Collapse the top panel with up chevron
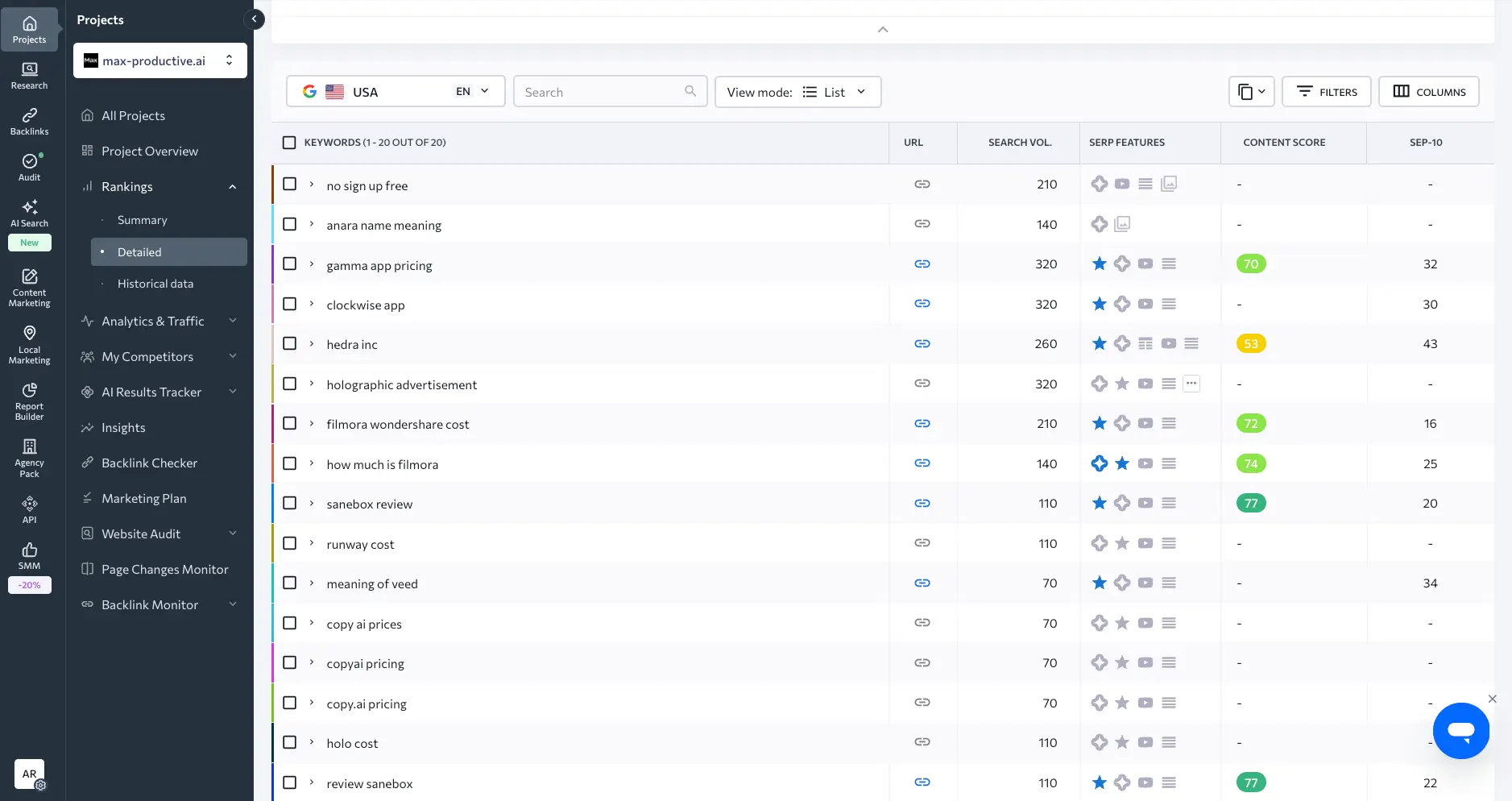The image size is (1512, 801). [883, 29]
